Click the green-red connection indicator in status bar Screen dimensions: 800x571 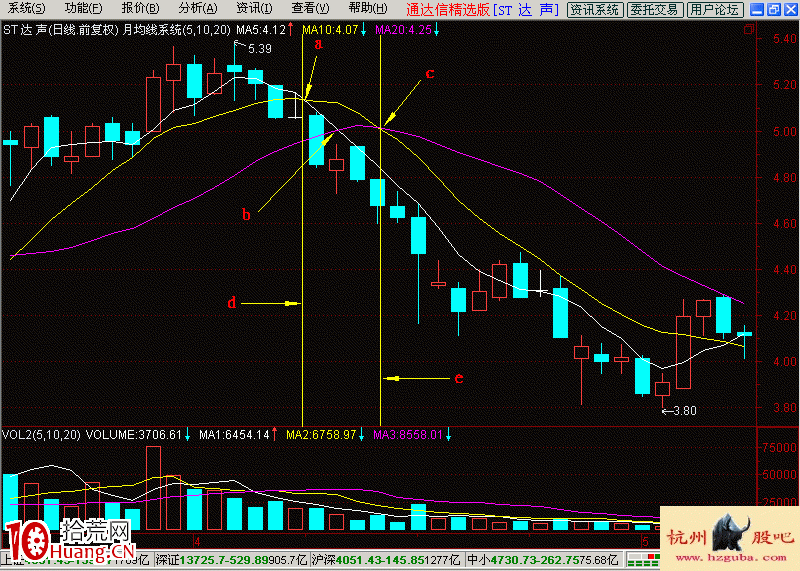click(643, 560)
